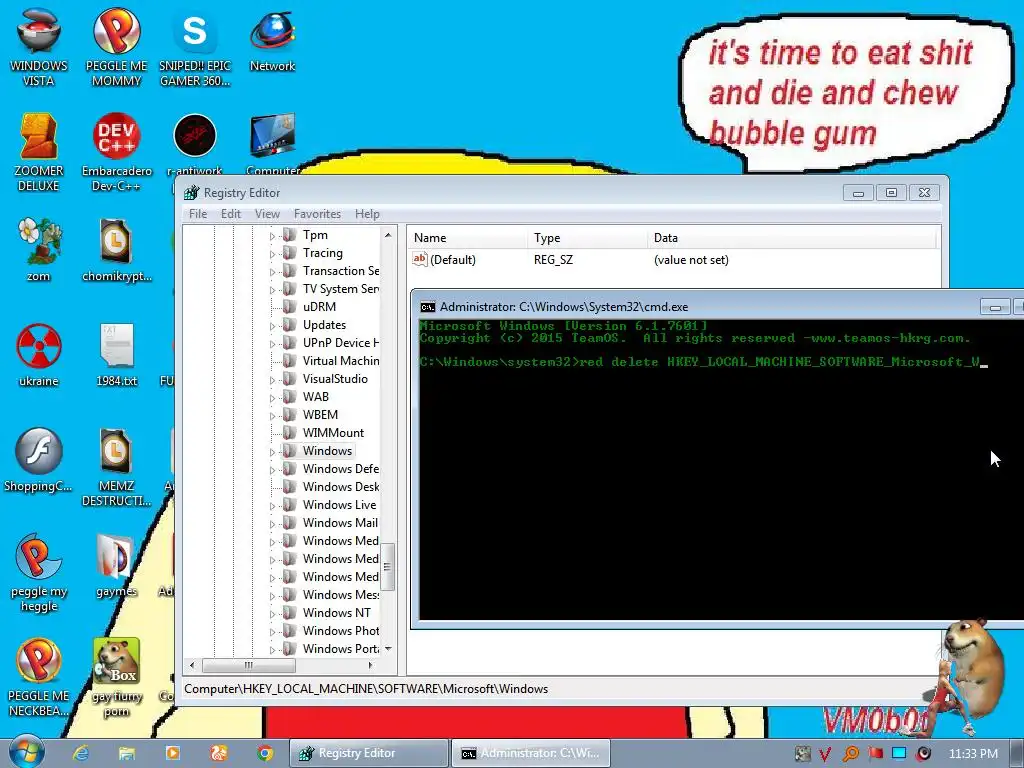
Task: Click the orange magnifier tray icon
Action: [x=850, y=754]
